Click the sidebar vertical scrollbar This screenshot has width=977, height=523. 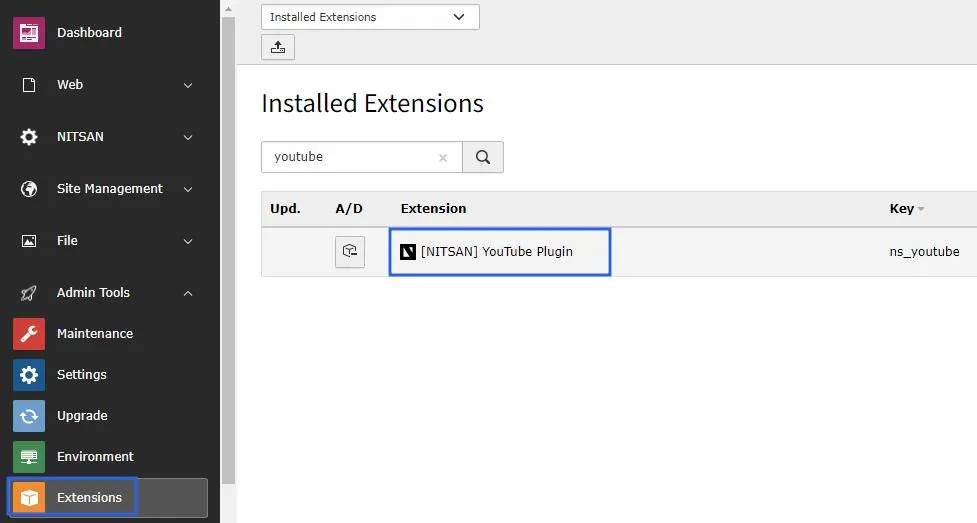point(228,251)
